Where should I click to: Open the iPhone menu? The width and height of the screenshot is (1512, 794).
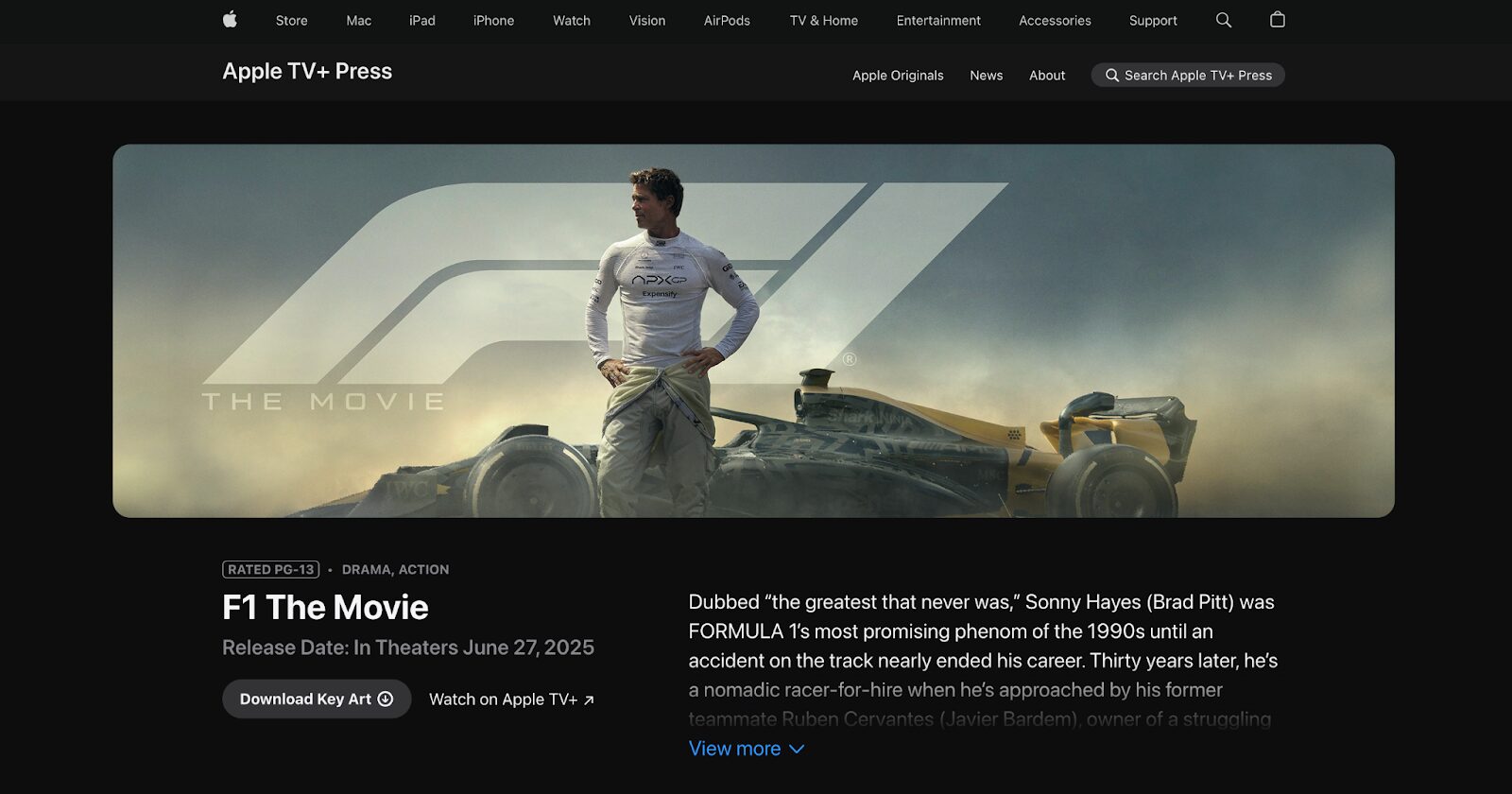pyautogui.click(x=494, y=21)
